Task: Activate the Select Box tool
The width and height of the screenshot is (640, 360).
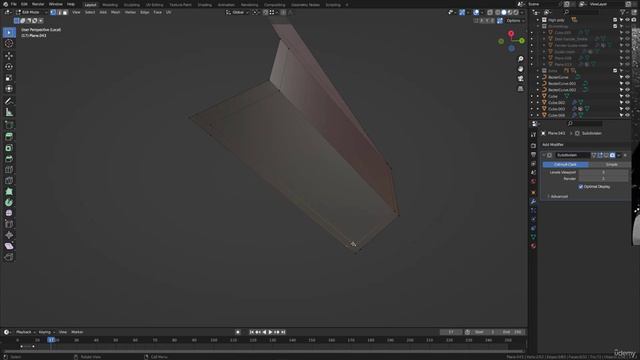Action: (x=9, y=32)
